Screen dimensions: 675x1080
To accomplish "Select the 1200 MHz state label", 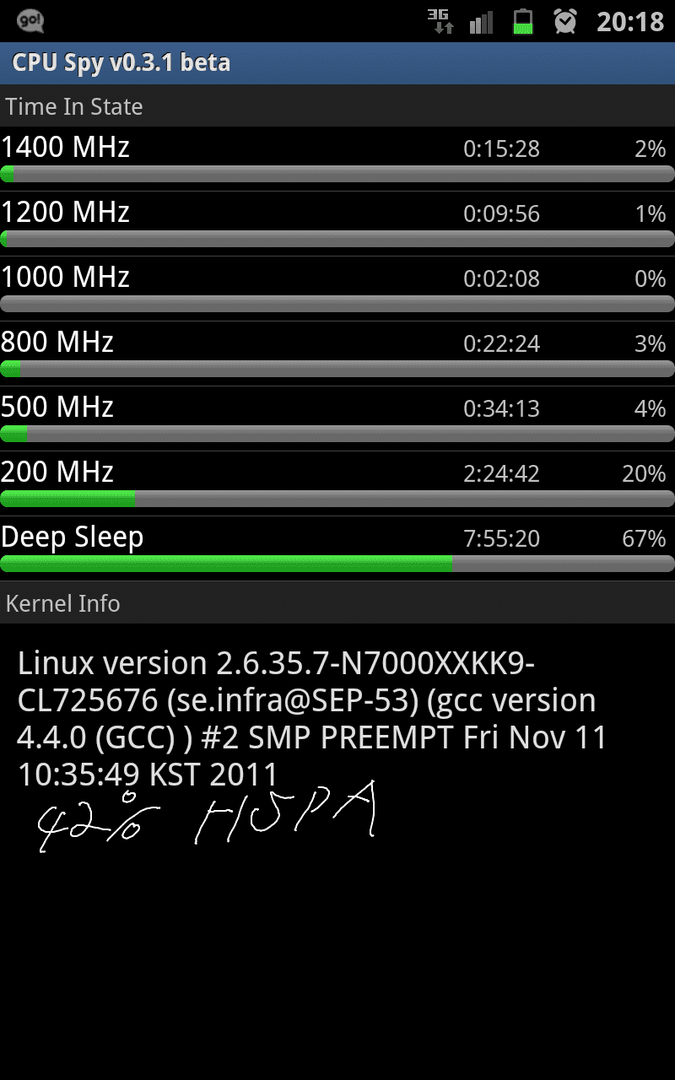I will (x=65, y=212).
